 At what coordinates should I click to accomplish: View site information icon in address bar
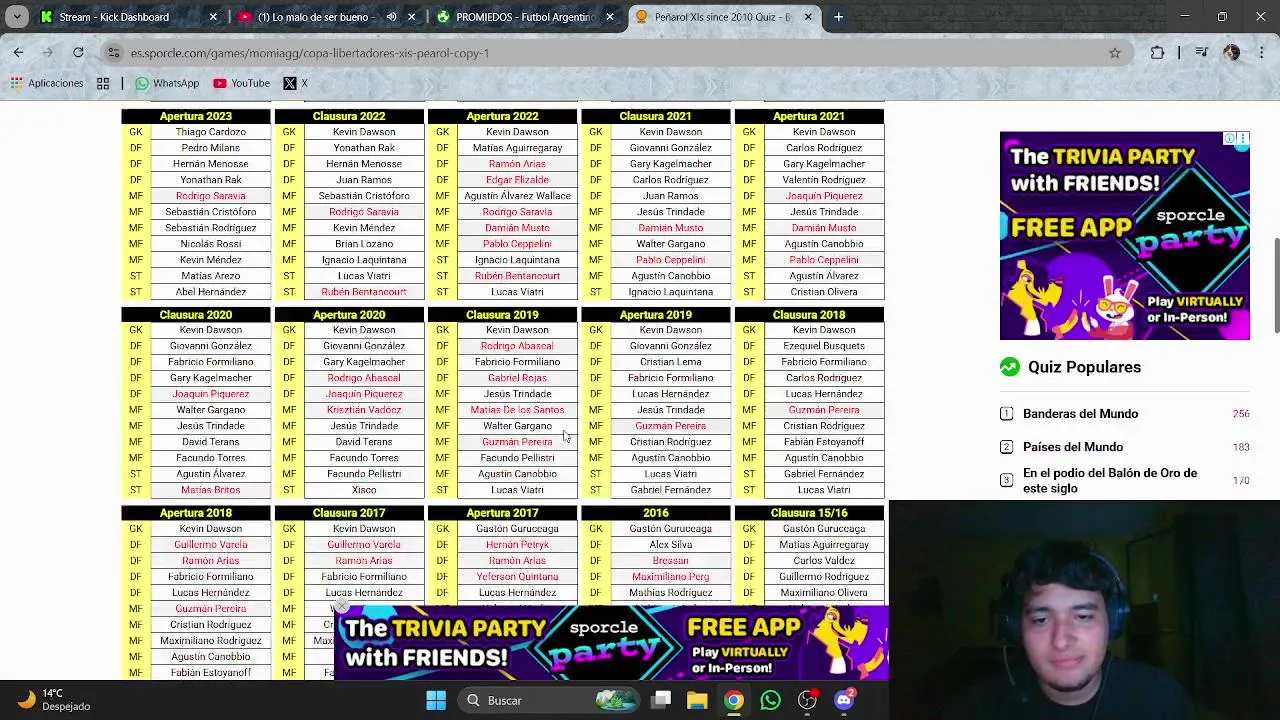pos(114,53)
